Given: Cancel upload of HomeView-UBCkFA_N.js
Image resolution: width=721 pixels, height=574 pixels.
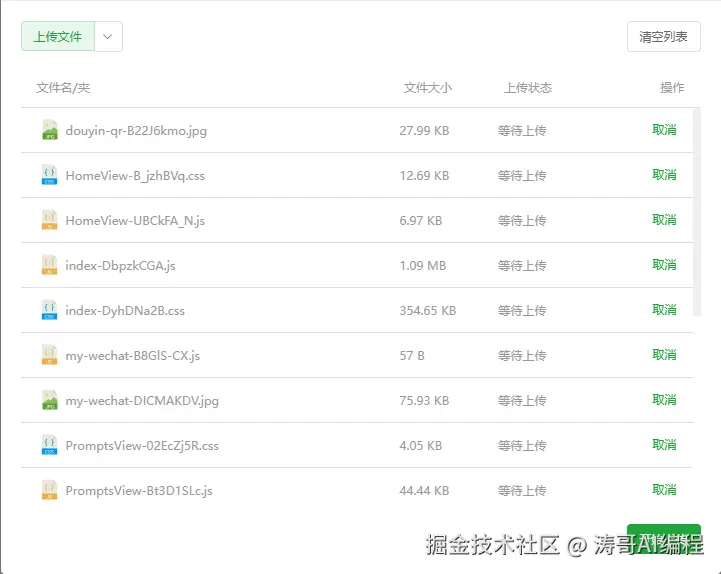Looking at the screenshot, I should pos(664,220).
